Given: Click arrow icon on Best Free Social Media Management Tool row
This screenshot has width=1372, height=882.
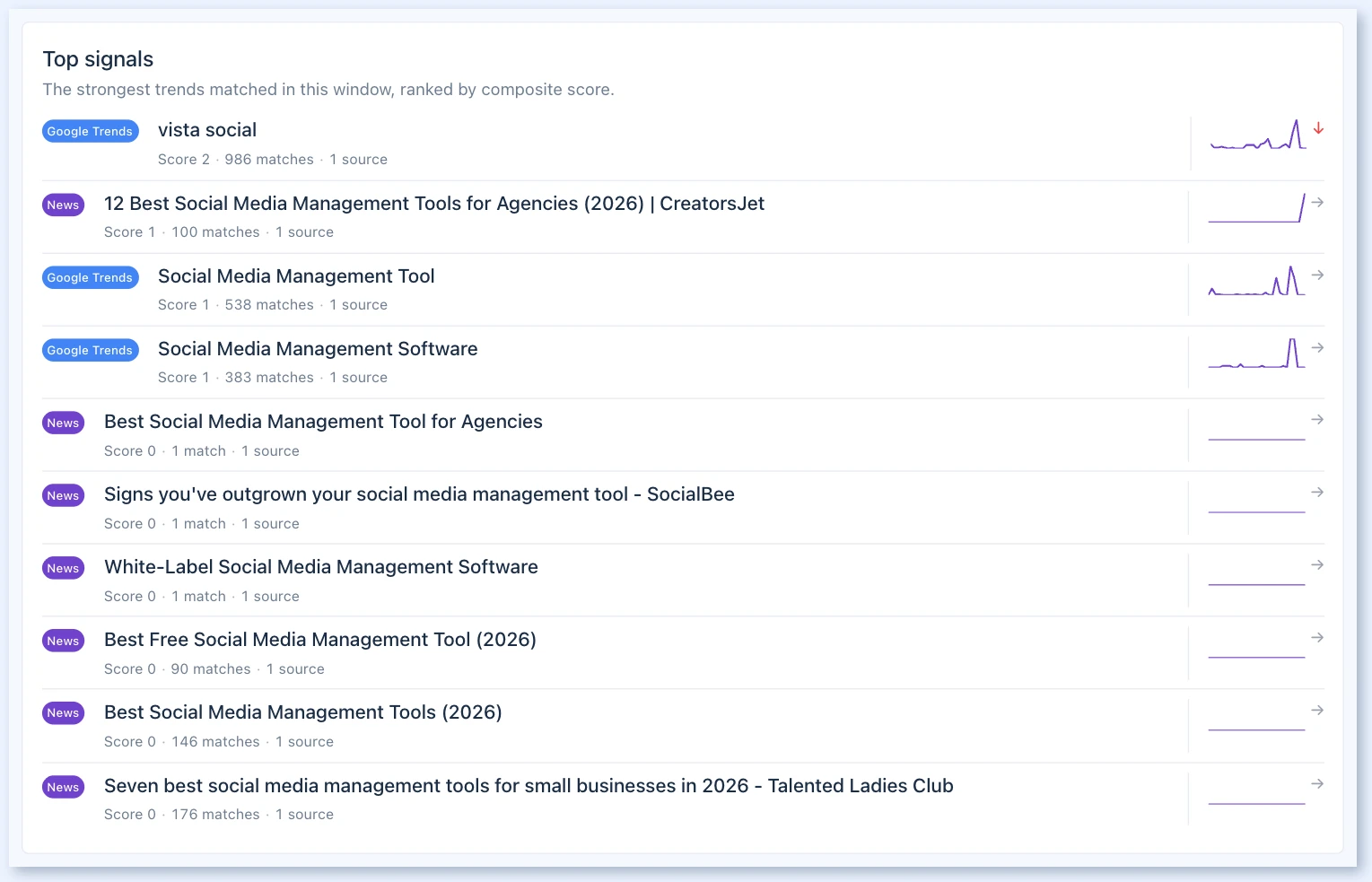Looking at the screenshot, I should [1317, 638].
